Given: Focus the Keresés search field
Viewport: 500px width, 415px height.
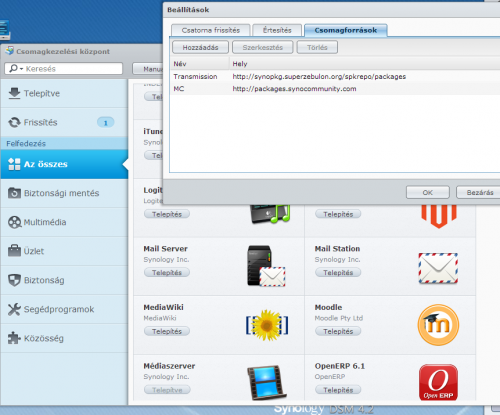Looking at the screenshot, I should [64, 69].
